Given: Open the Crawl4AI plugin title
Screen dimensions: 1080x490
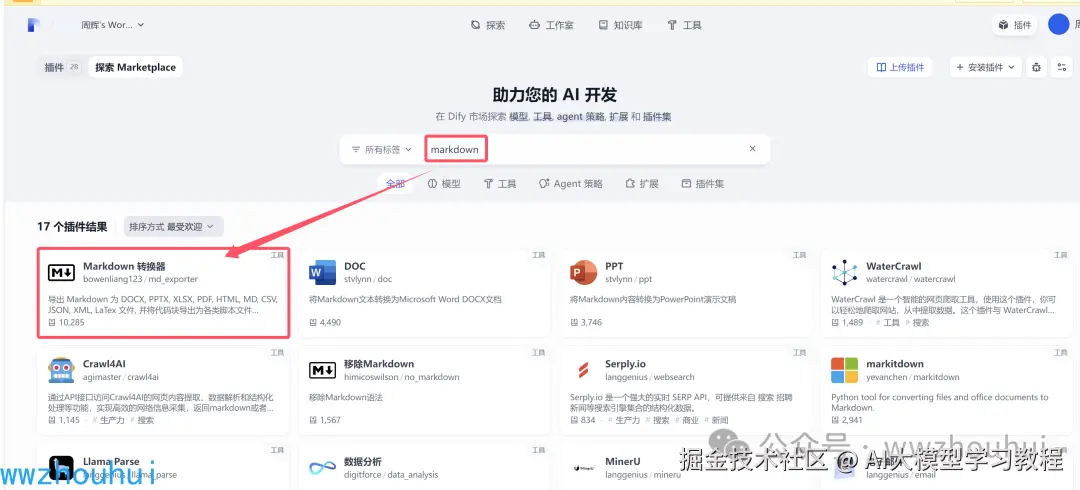Looking at the screenshot, I should (x=104, y=364).
